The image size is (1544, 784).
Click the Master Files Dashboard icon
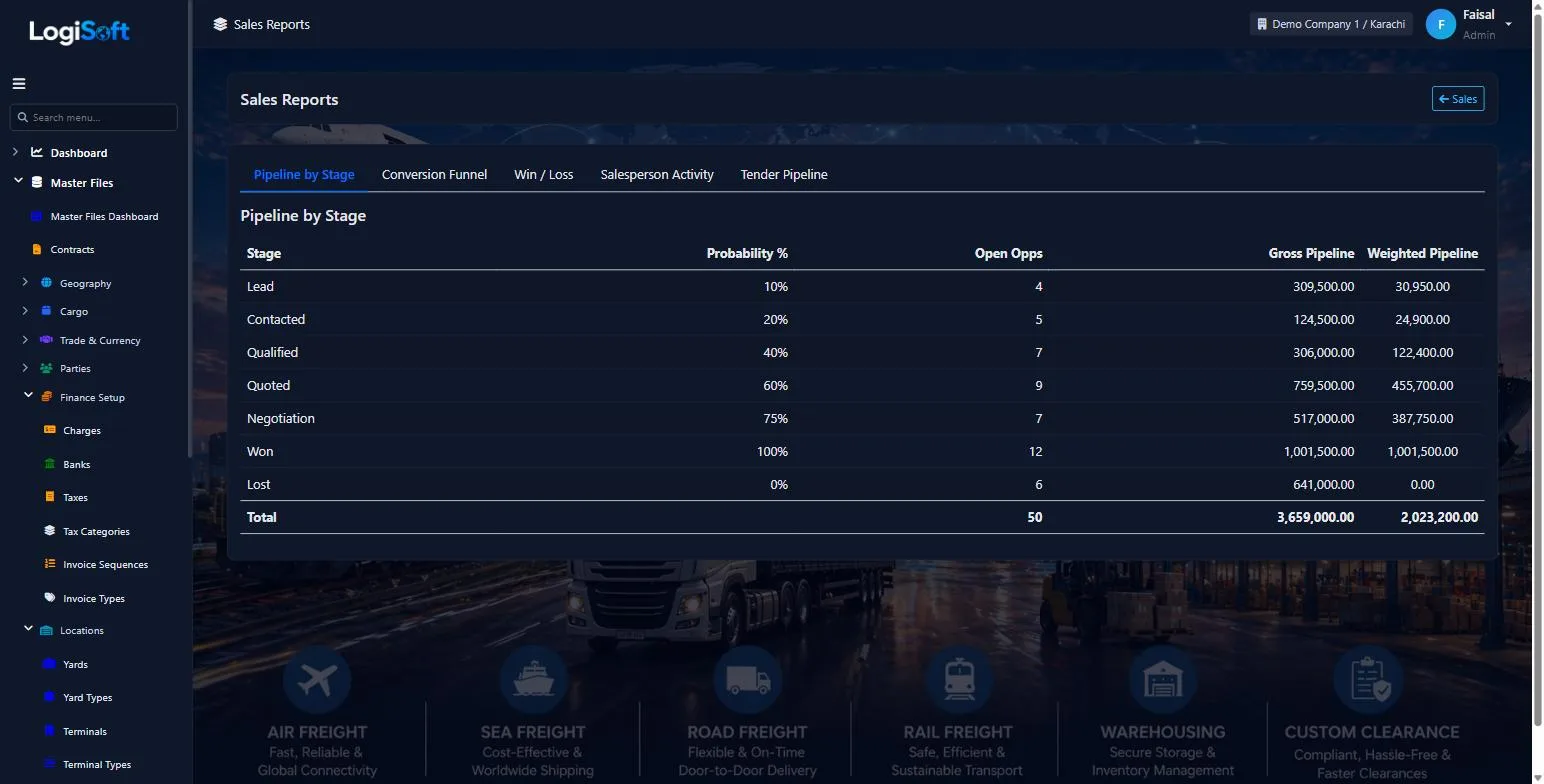point(37,216)
